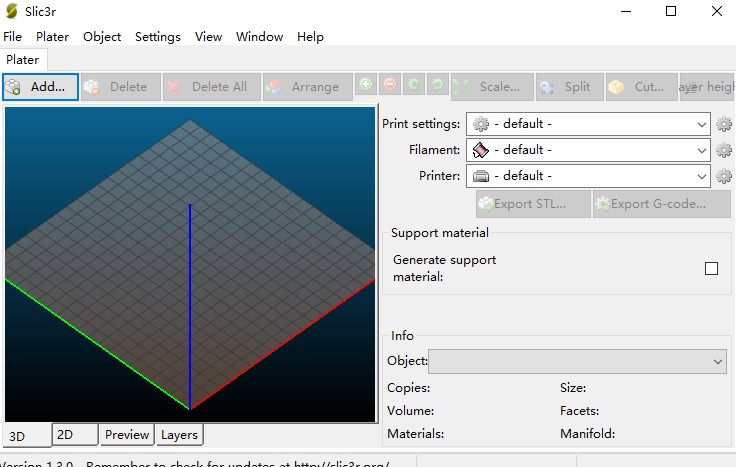Open the Settings menu

tap(158, 37)
